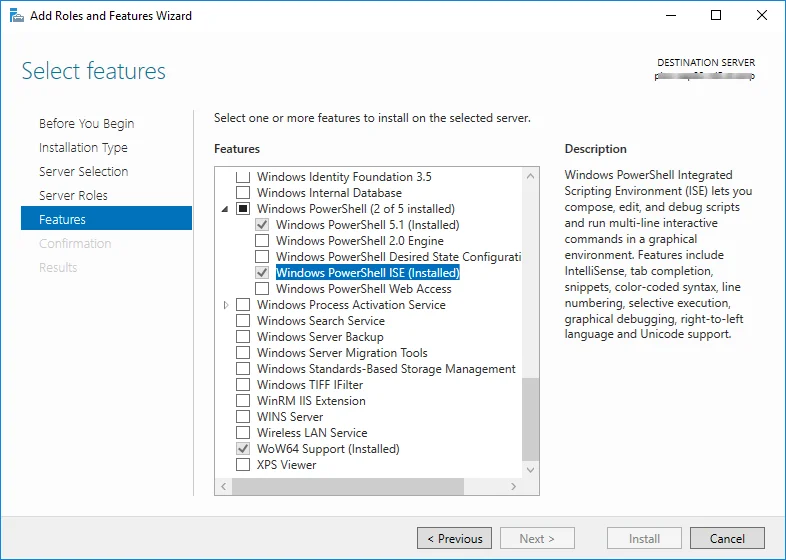
Task: Enable Windows PowerShell Web Access checkbox
Action: point(262,289)
